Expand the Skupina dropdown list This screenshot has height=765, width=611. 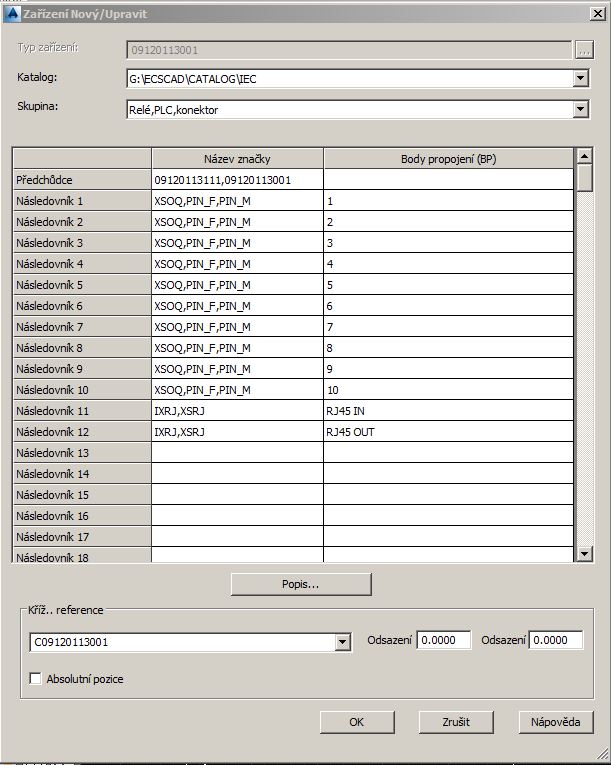point(580,109)
